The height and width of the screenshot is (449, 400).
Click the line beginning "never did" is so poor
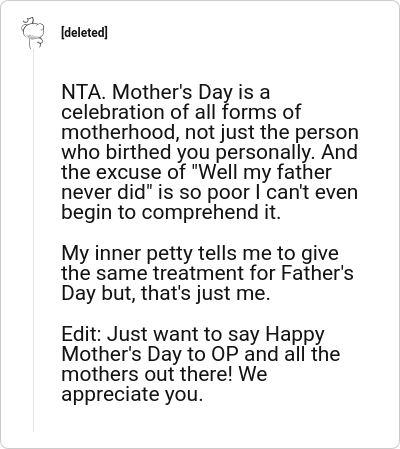click(209, 192)
